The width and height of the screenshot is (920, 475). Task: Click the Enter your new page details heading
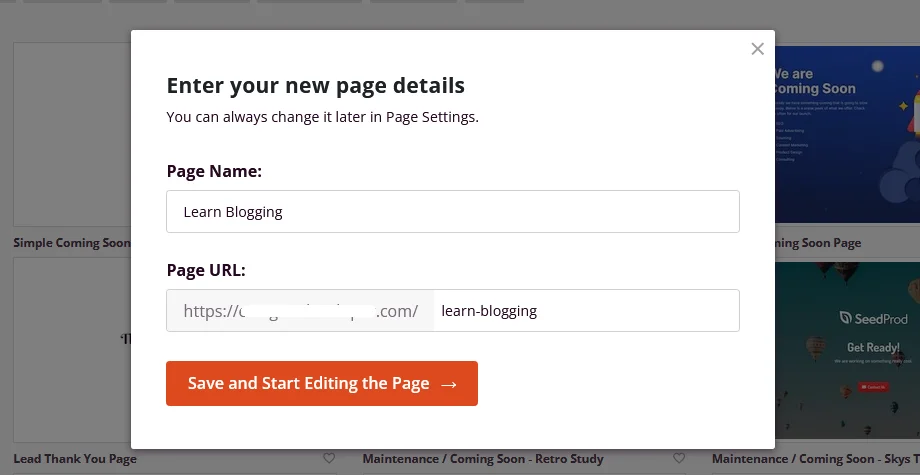click(316, 86)
